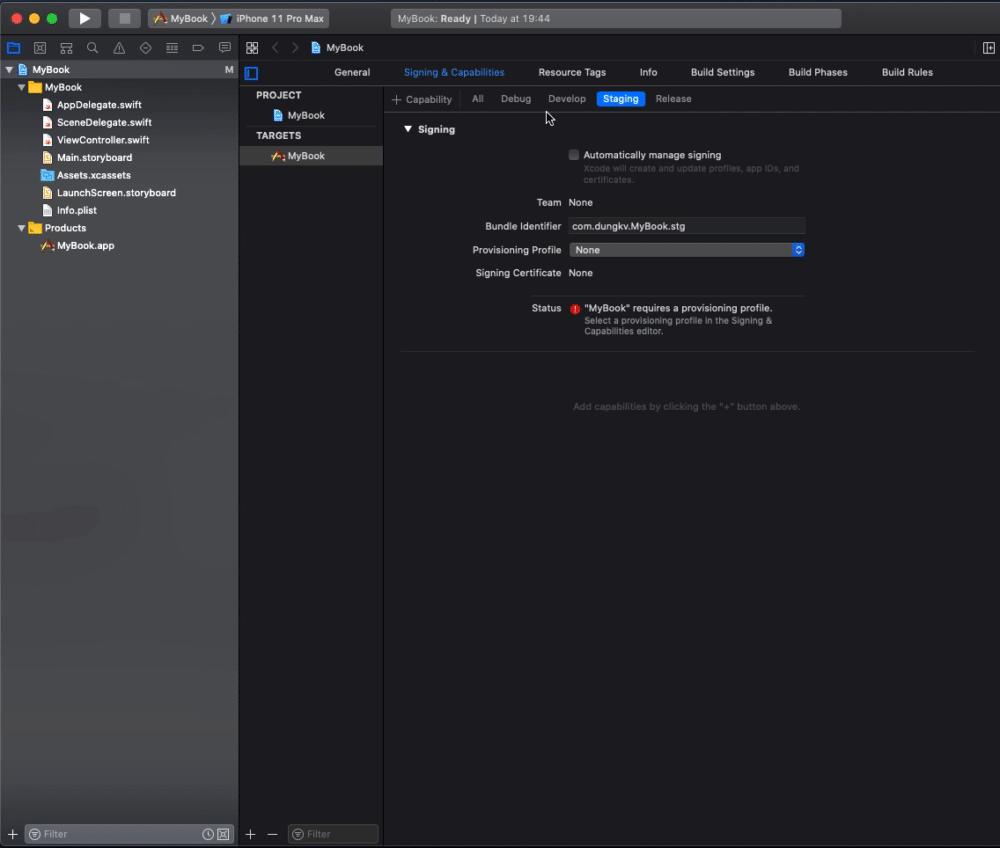Open LaunchScreen.storyboard
The height and width of the screenshot is (848, 1000).
pos(116,193)
